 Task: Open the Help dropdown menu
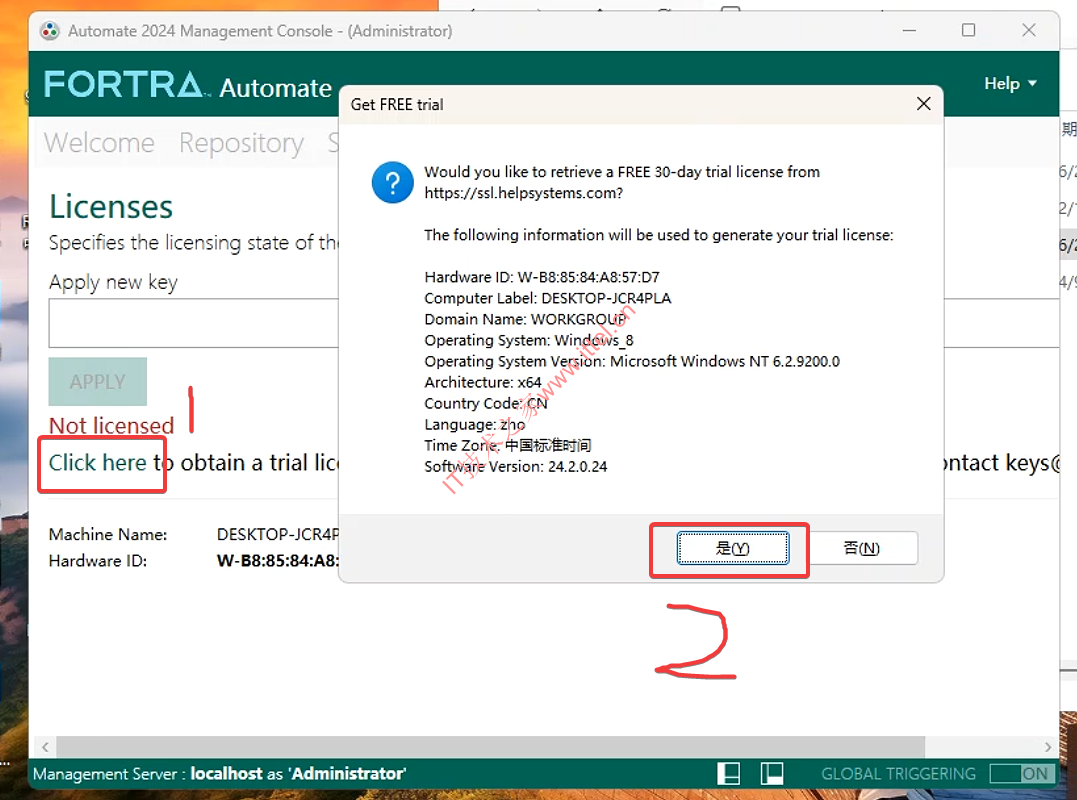click(1010, 84)
